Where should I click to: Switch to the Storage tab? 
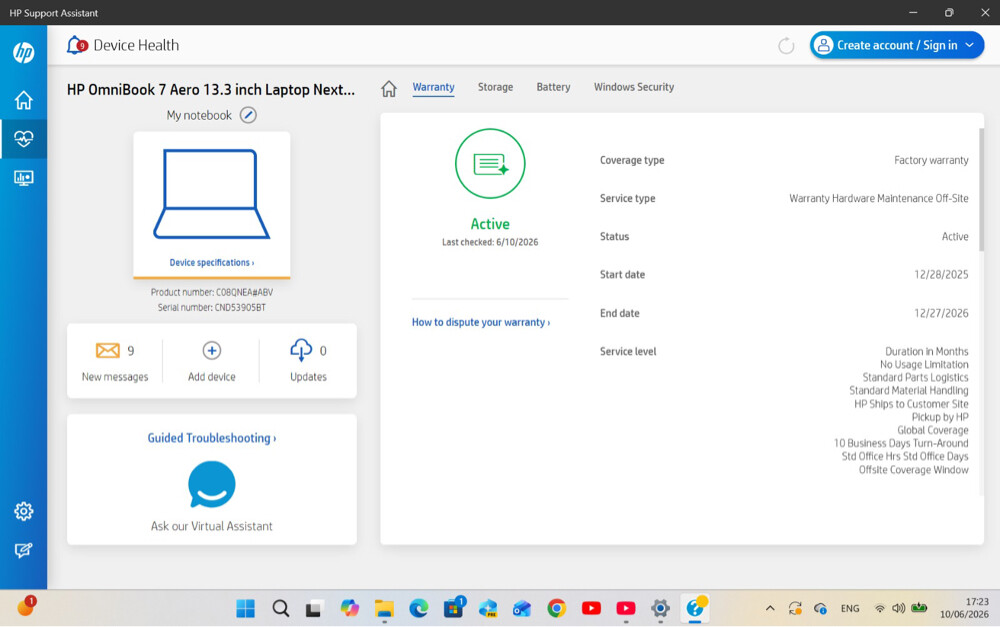click(495, 87)
